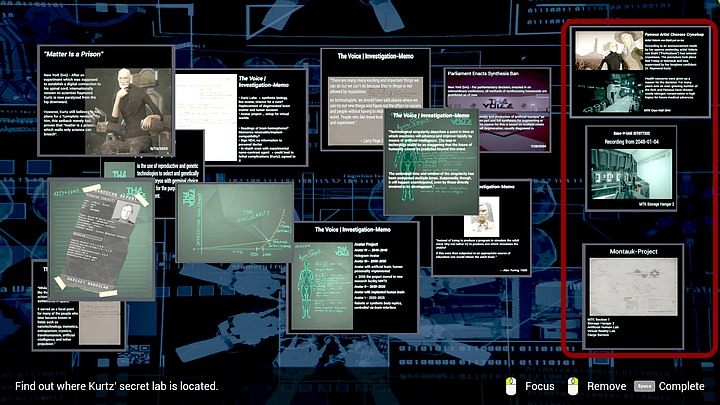Select the "Matter Is a Prison" article card
The height and width of the screenshot is (405, 720).
tap(105, 98)
